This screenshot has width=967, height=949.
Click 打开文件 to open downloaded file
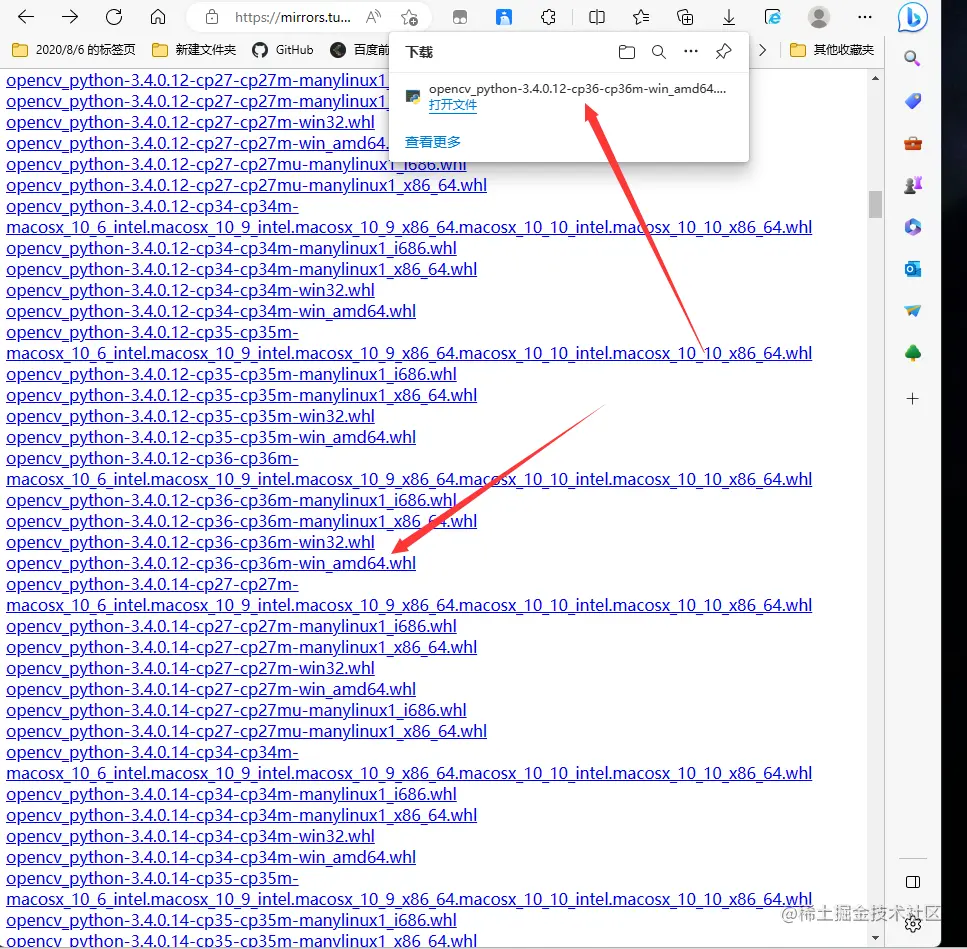(453, 105)
